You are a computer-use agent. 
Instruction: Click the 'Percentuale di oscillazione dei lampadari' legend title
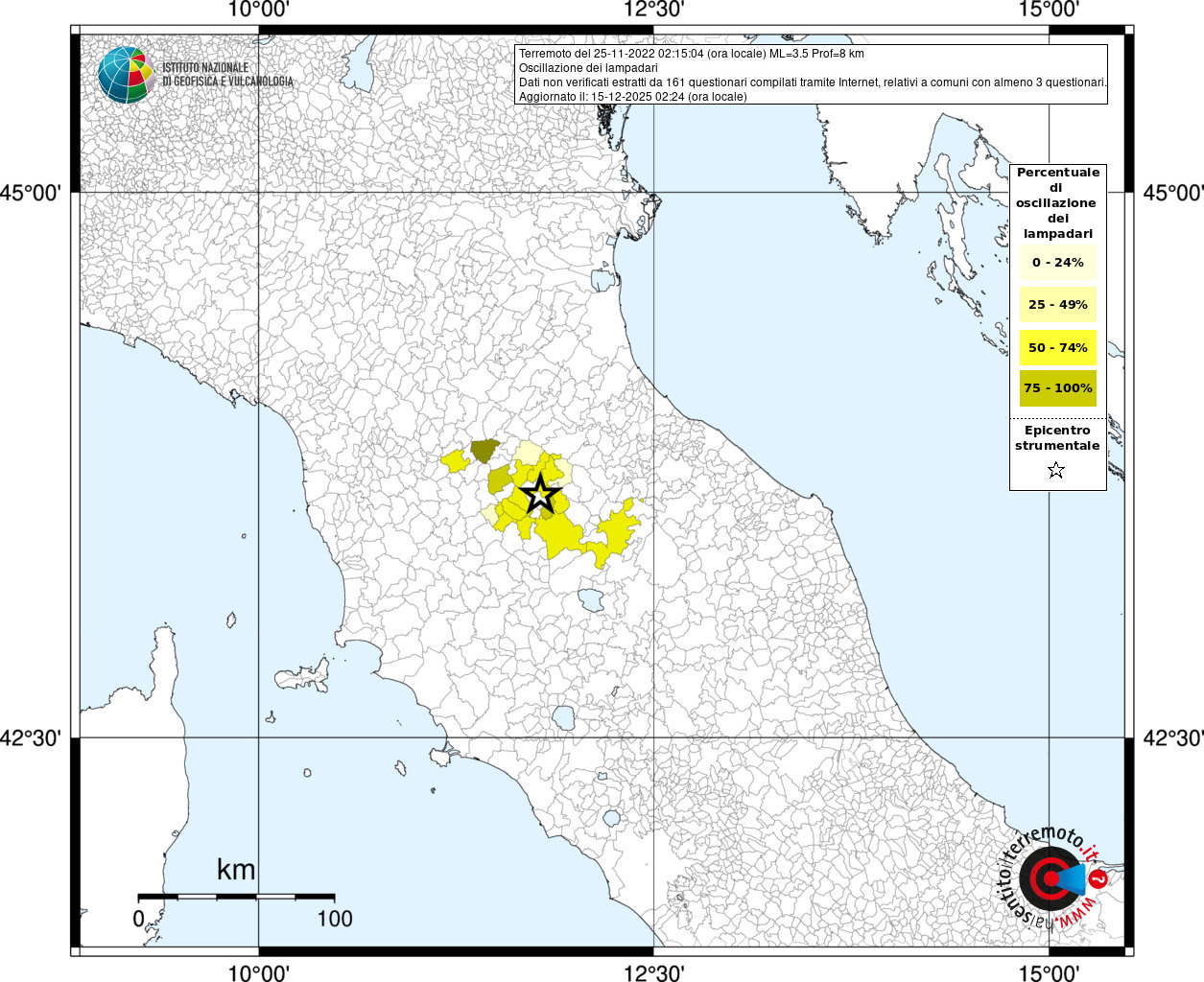tap(1057, 203)
